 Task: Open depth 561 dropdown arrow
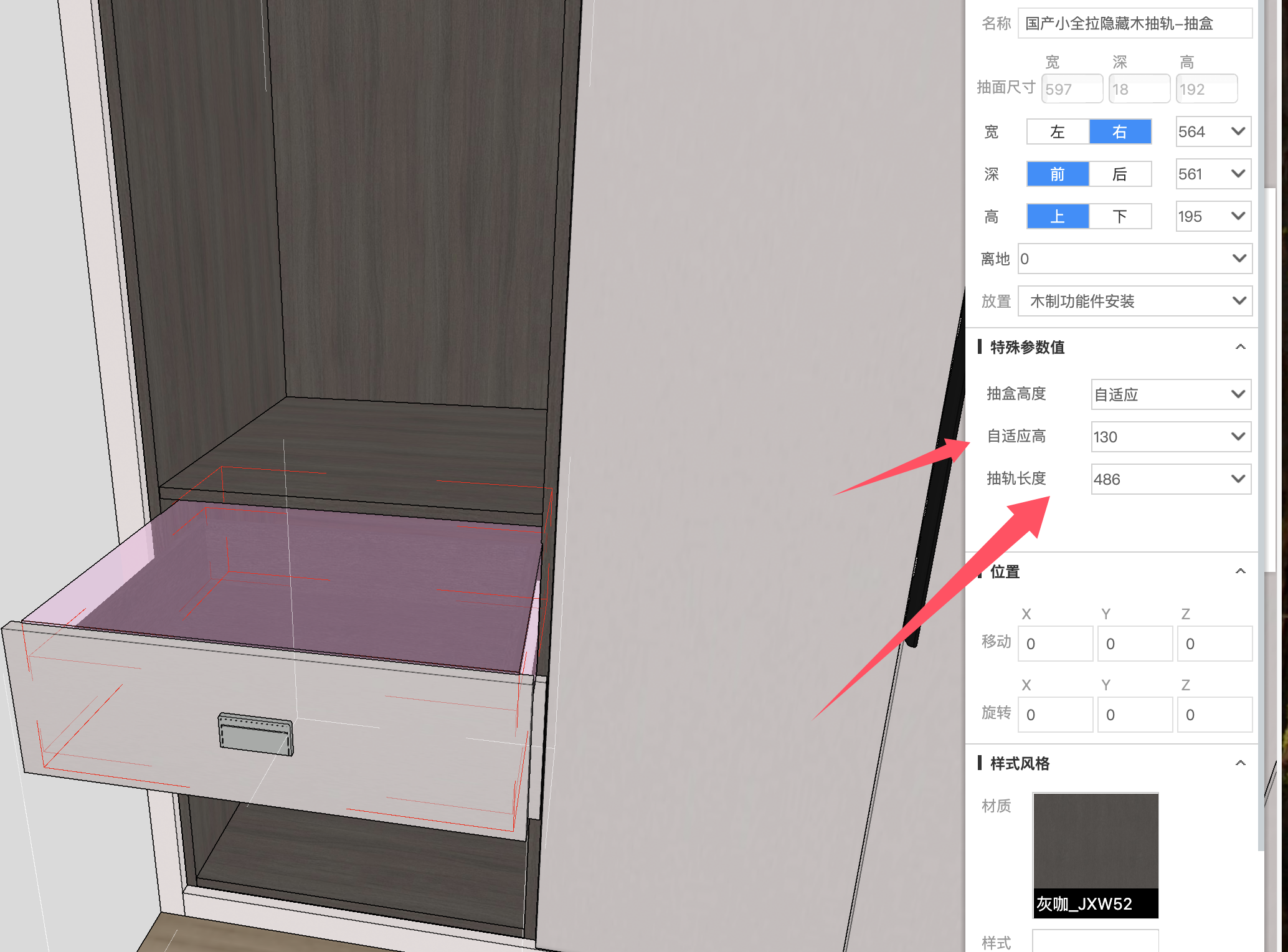1238,174
